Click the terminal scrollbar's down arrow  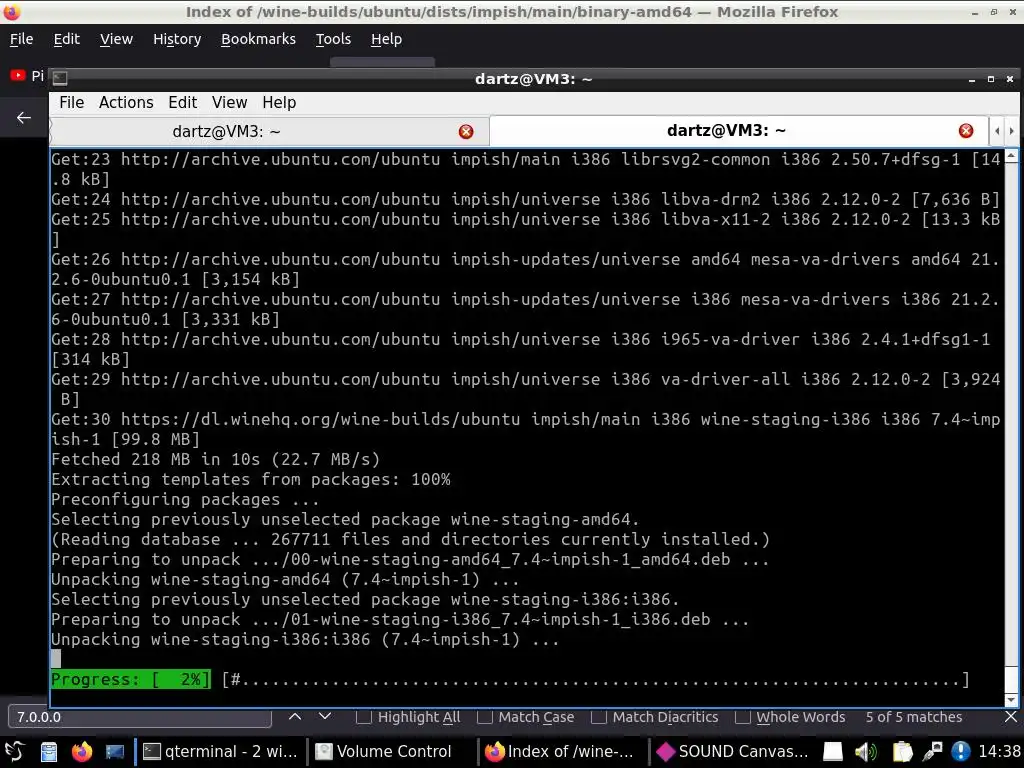tap(1011, 699)
